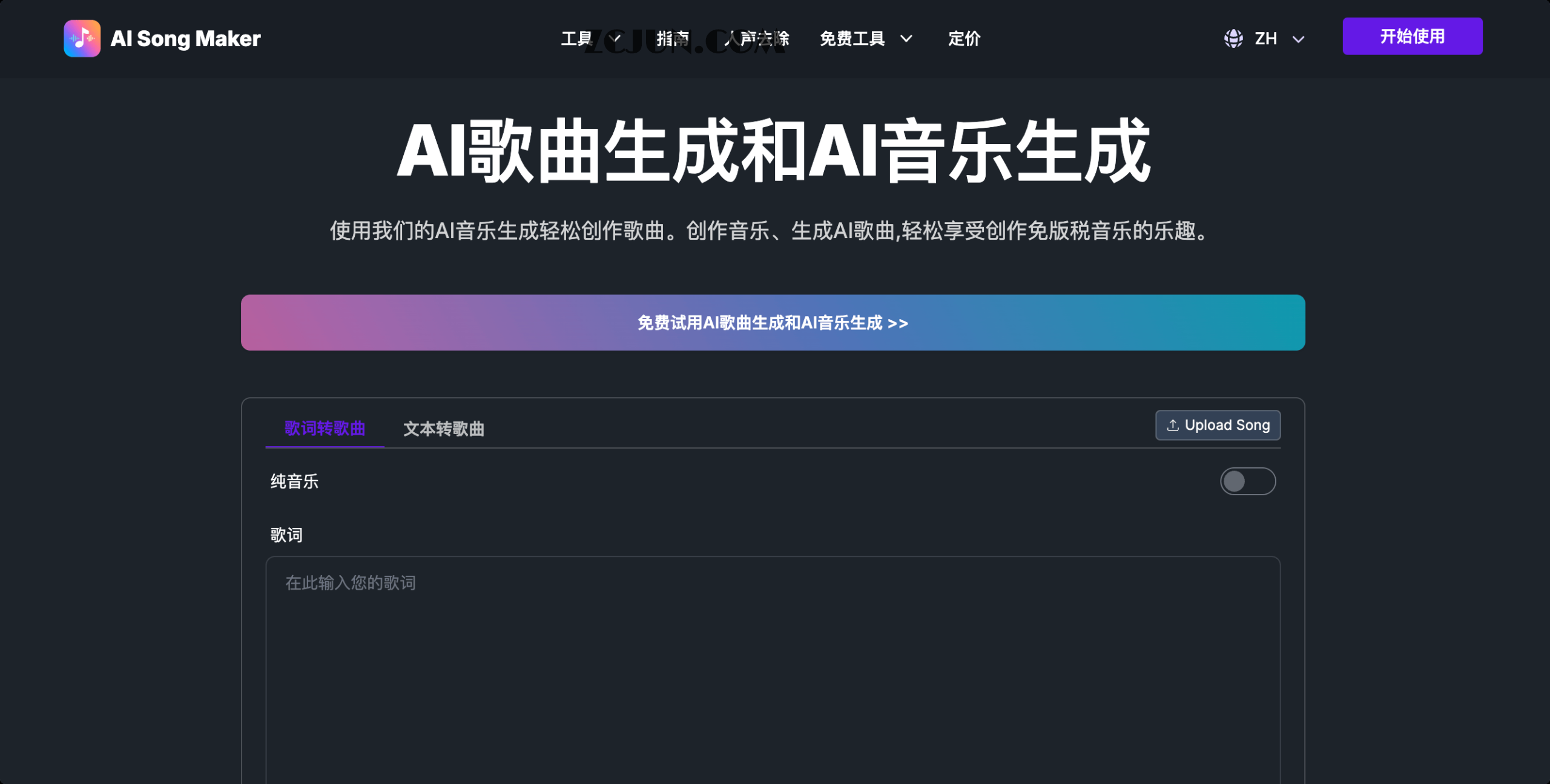Open the 定价 page
The image size is (1550, 784).
(964, 38)
